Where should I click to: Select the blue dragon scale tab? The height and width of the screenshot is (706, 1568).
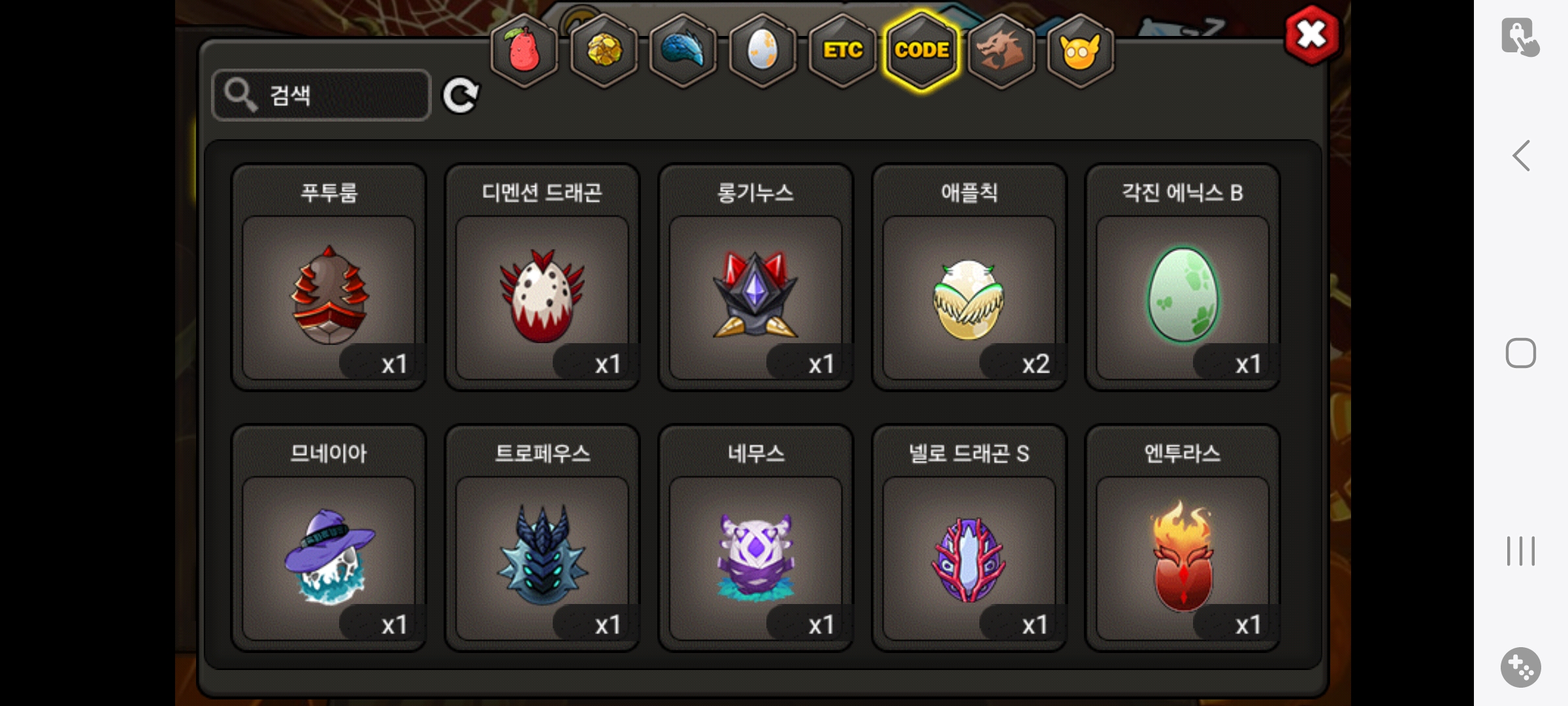[683, 51]
